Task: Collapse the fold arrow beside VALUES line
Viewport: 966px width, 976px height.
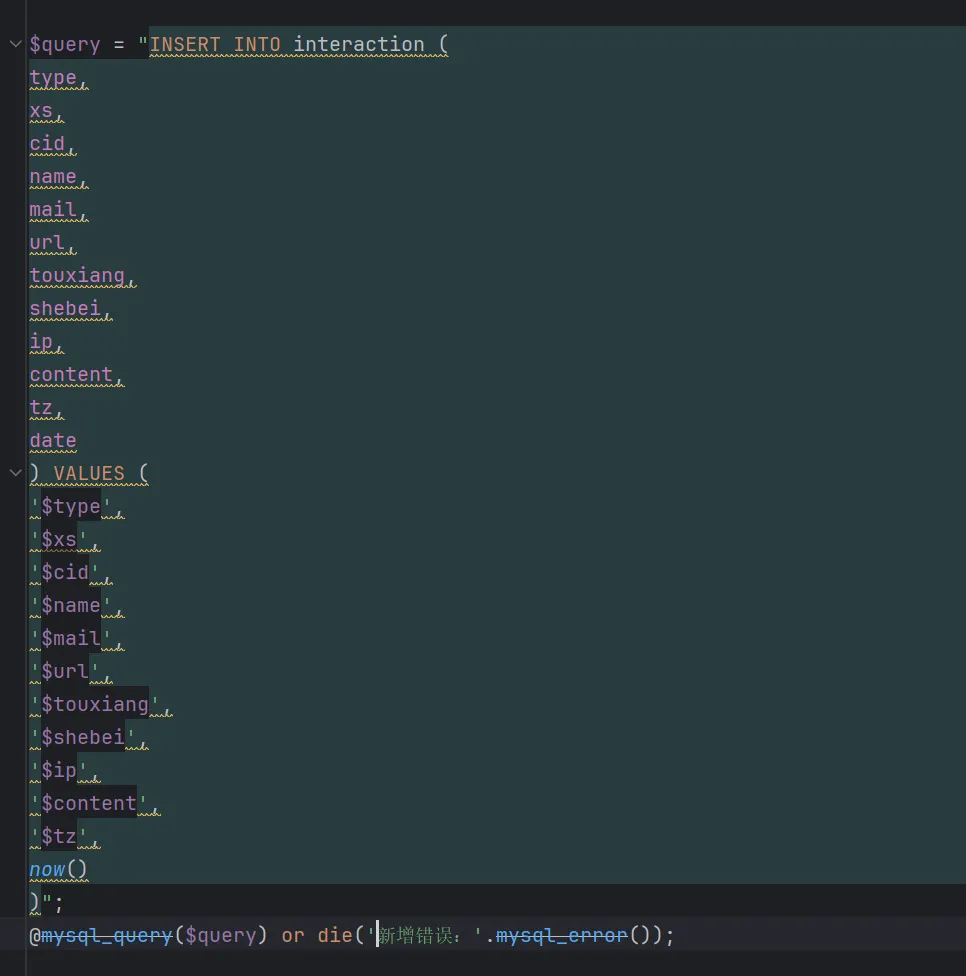Action: [x=15, y=473]
